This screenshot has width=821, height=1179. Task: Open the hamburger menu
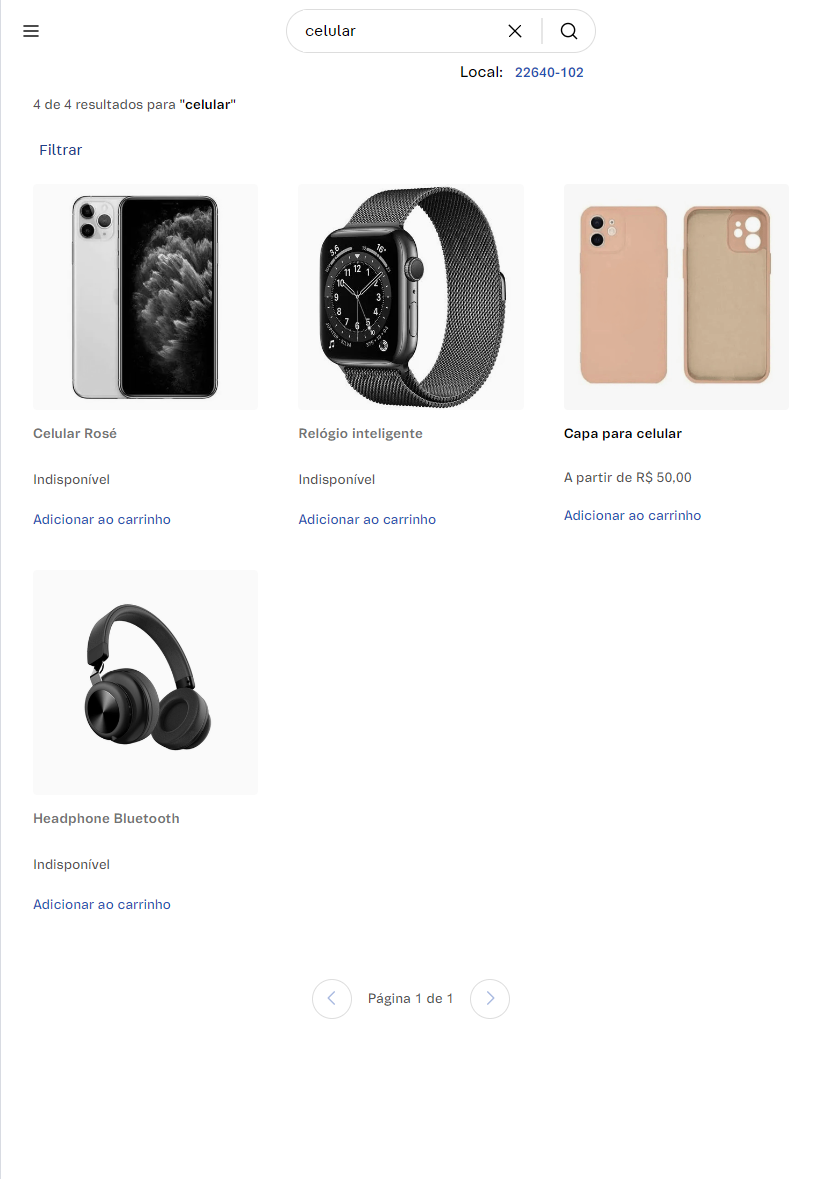click(x=31, y=31)
